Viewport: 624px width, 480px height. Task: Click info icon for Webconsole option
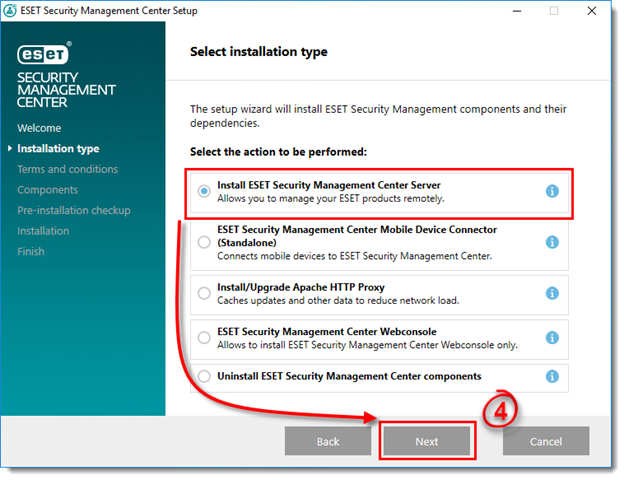552,338
